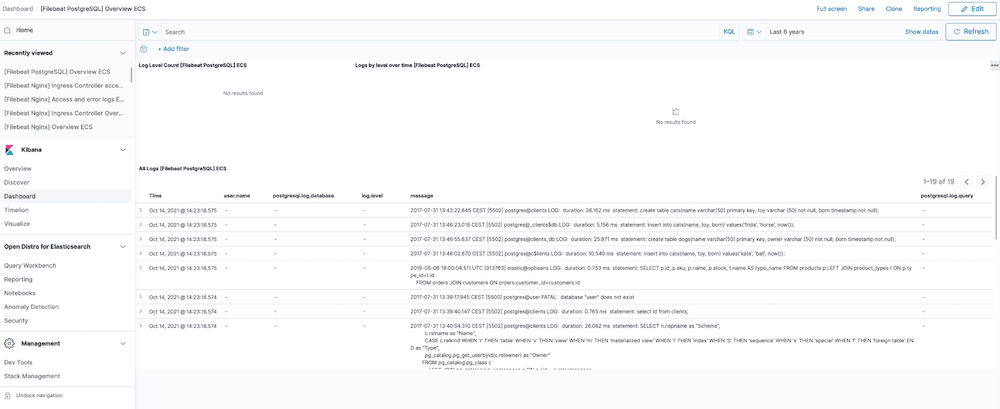
Task: Click the filter options circle icon
Action: 143,48
